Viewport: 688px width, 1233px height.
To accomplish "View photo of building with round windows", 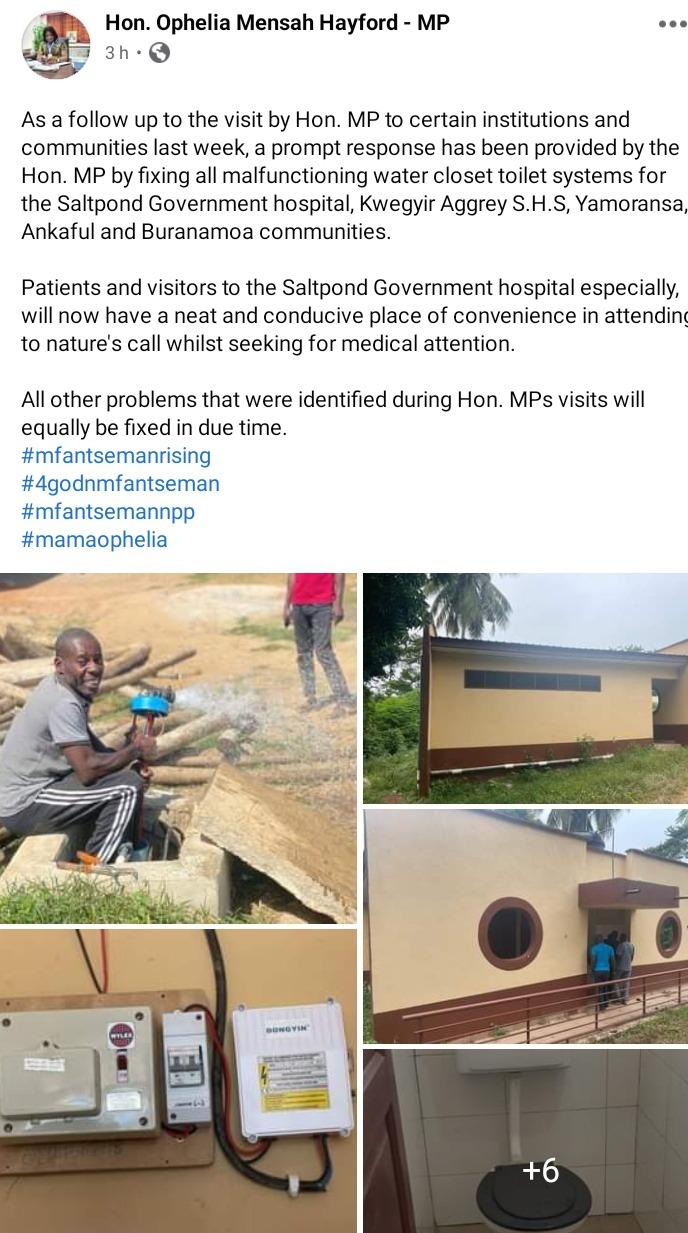I will [x=525, y=927].
